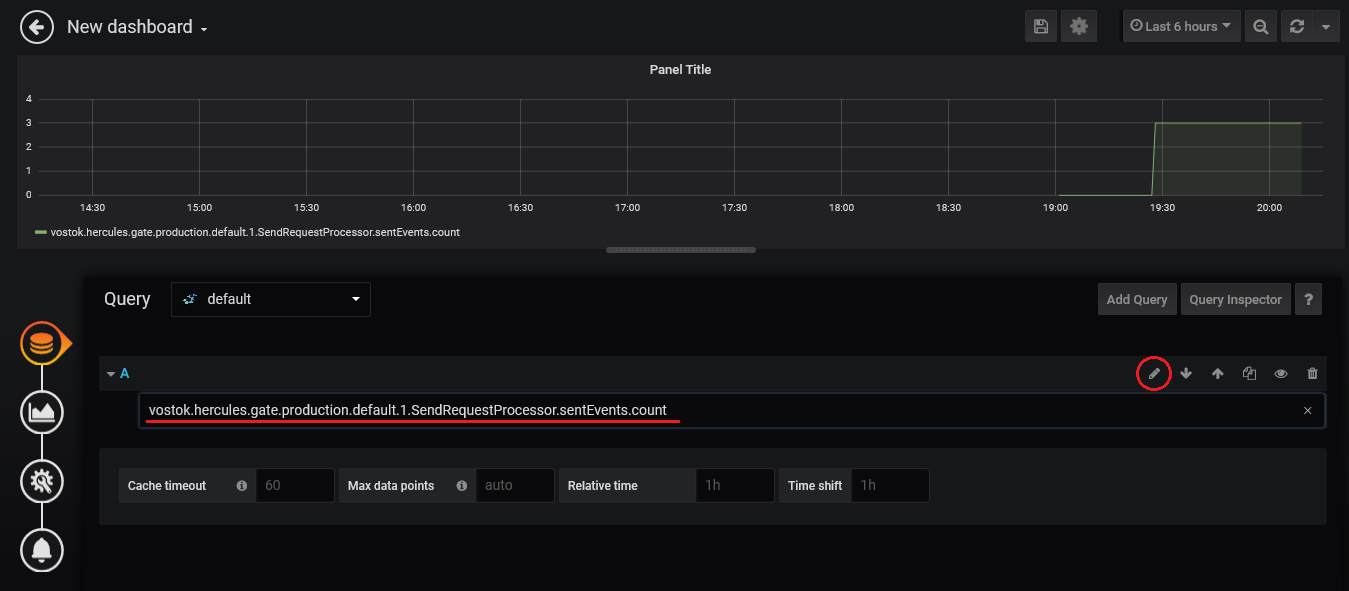The width and height of the screenshot is (1349, 591).
Task: Move query A up
Action: 1218,373
